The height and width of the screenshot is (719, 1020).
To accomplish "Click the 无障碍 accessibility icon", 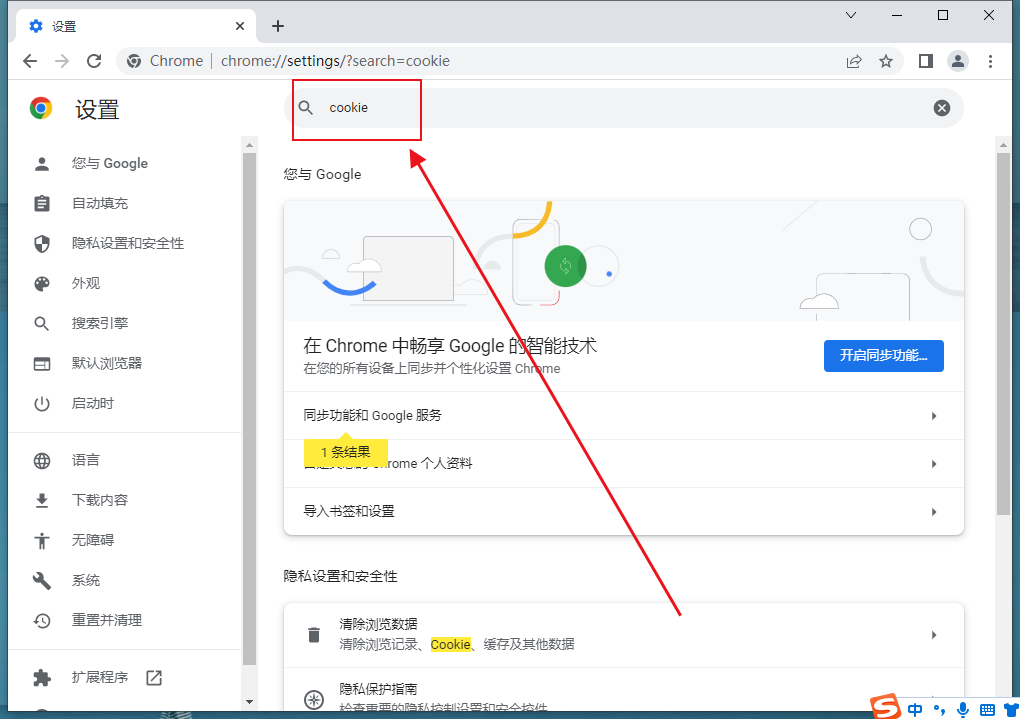I will coord(42,540).
